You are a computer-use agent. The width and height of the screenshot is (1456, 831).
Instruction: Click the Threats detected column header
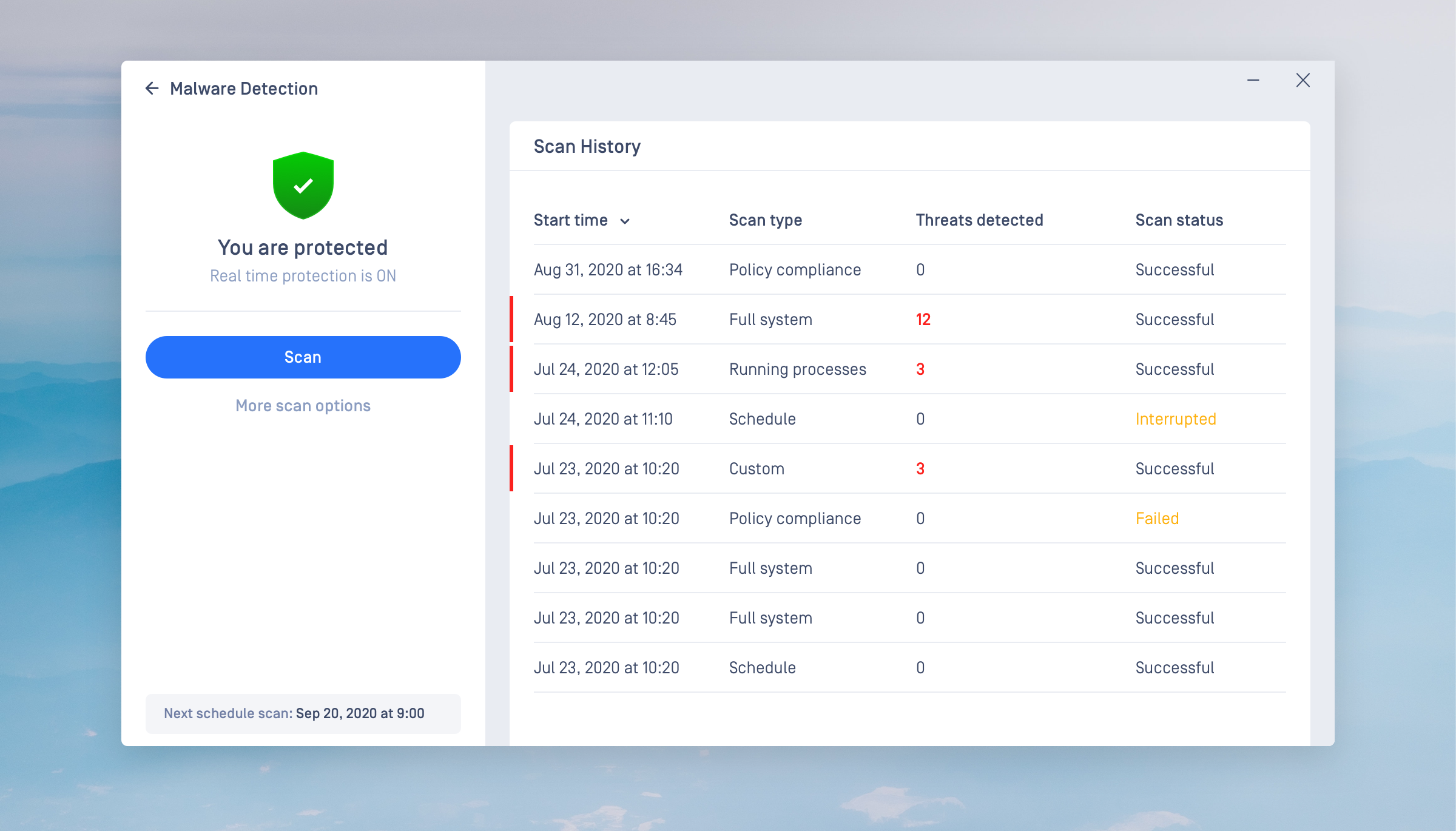[x=979, y=220]
